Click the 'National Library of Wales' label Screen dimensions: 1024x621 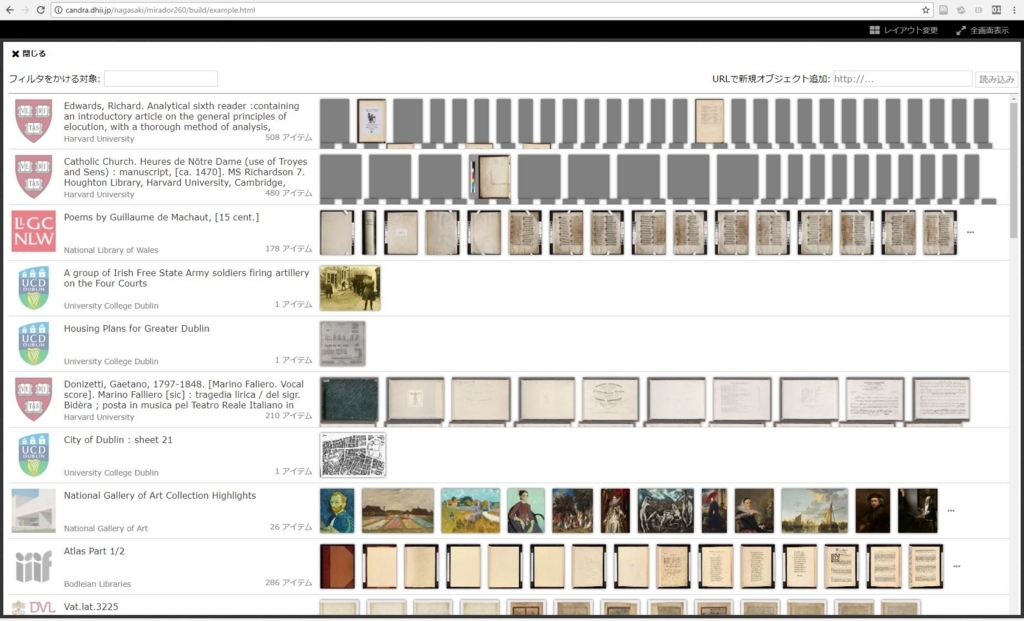(x=111, y=250)
